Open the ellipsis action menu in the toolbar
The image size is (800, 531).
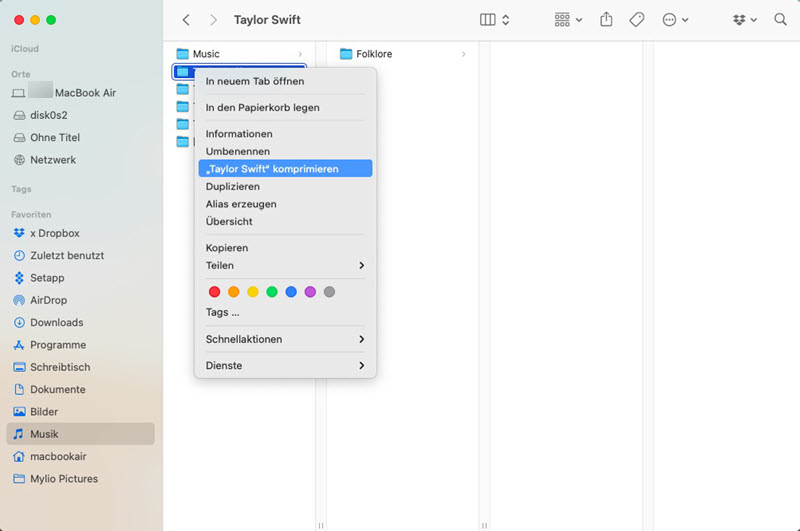[675, 20]
